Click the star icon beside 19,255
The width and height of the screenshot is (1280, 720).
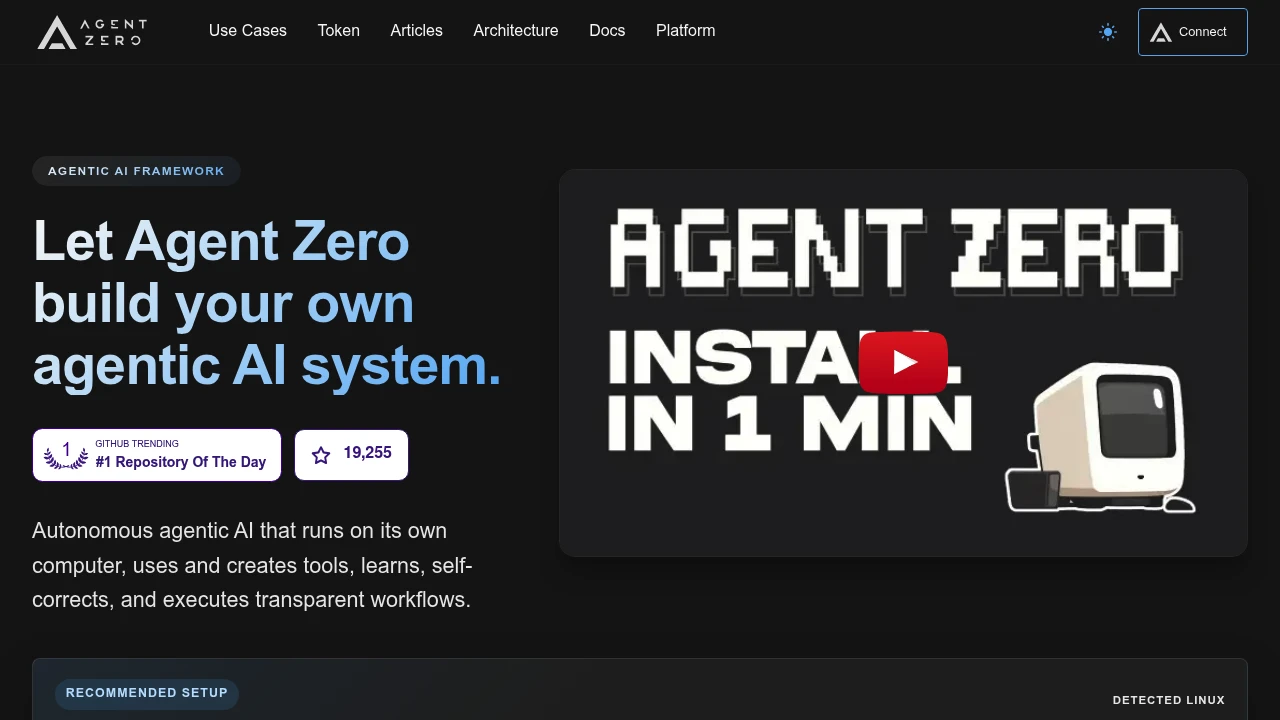[x=321, y=455]
